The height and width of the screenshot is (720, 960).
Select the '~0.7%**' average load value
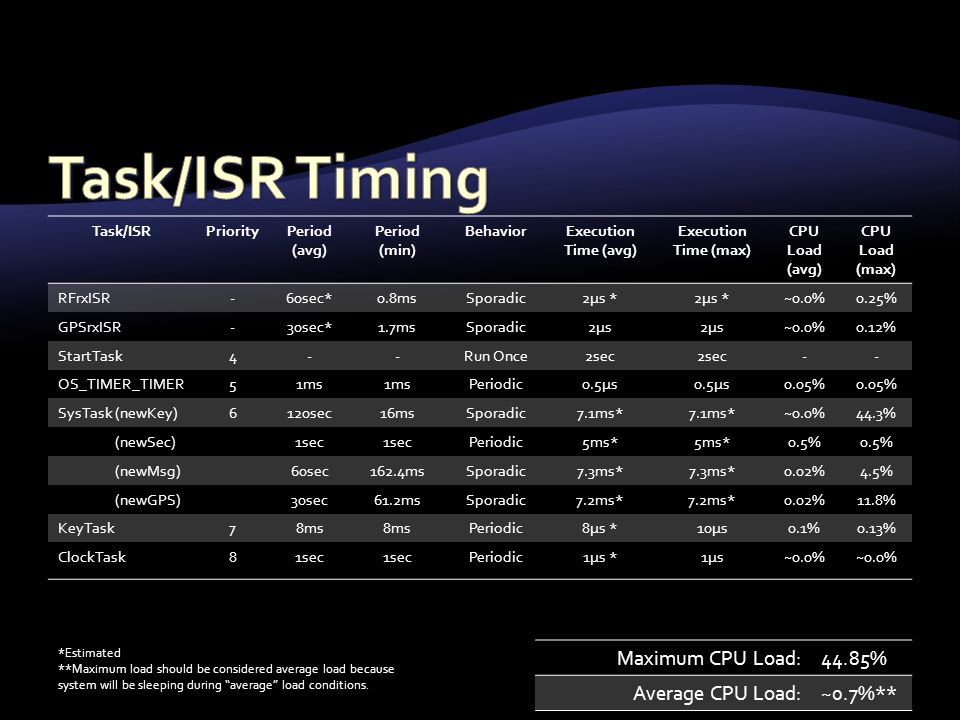[x=858, y=693]
